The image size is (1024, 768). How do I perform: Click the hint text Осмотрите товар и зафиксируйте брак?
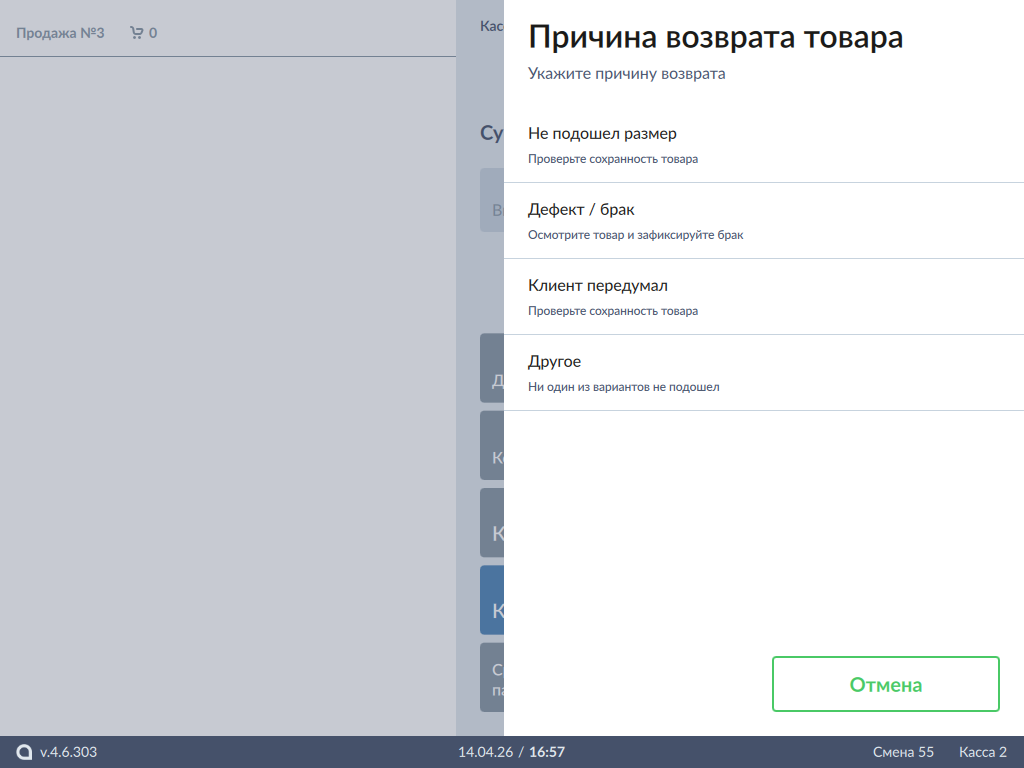pos(635,235)
